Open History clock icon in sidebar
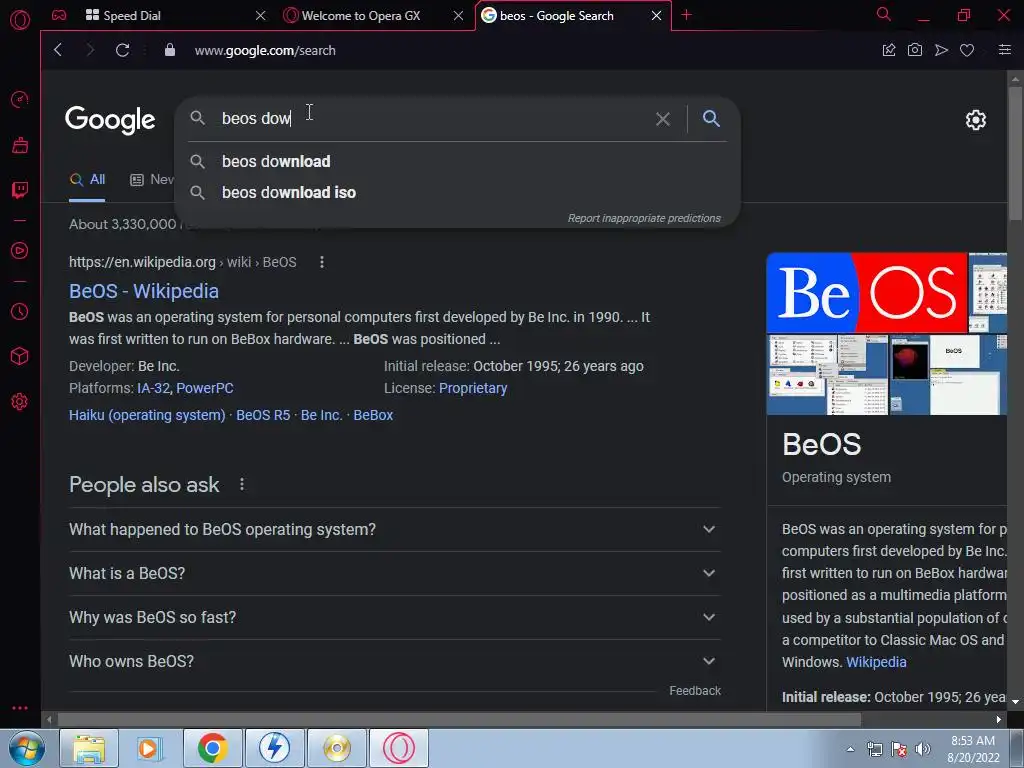The height and width of the screenshot is (768, 1024). click(x=20, y=312)
